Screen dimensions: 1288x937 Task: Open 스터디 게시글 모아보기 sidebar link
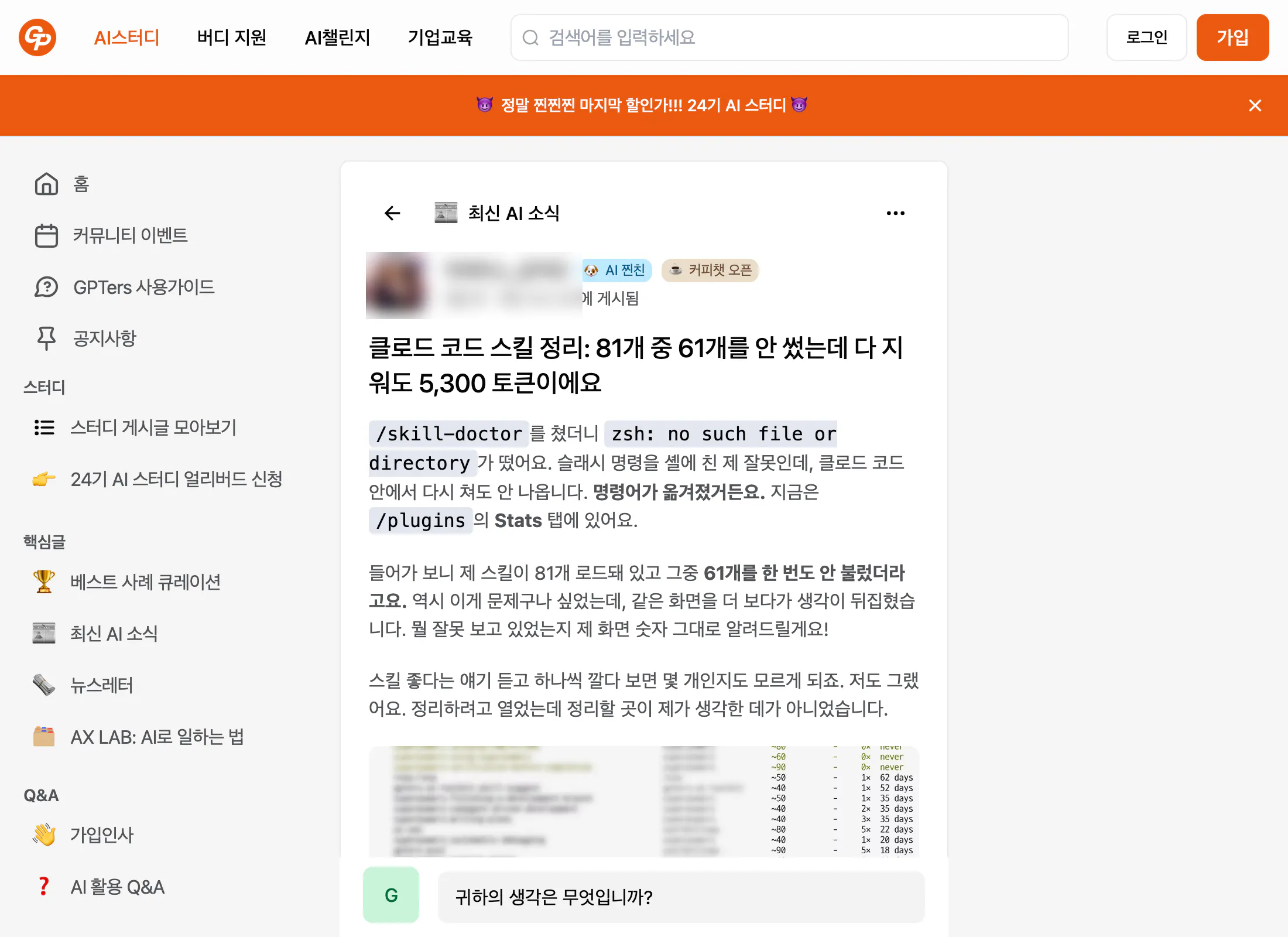click(x=153, y=428)
